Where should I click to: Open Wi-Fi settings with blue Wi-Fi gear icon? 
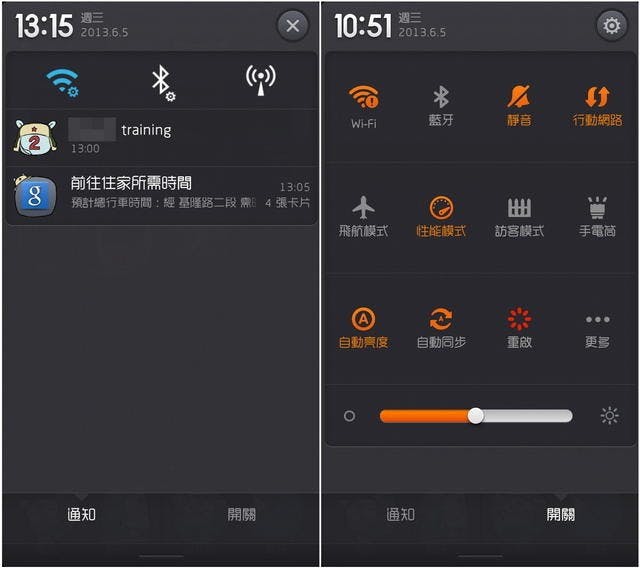point(62,82)
